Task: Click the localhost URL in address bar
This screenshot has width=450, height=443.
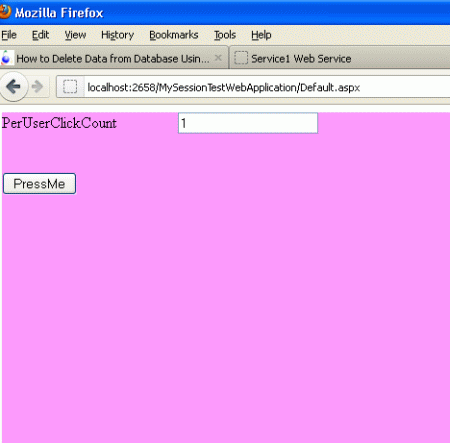Action: pyautogui.click(x=224, y=87)
